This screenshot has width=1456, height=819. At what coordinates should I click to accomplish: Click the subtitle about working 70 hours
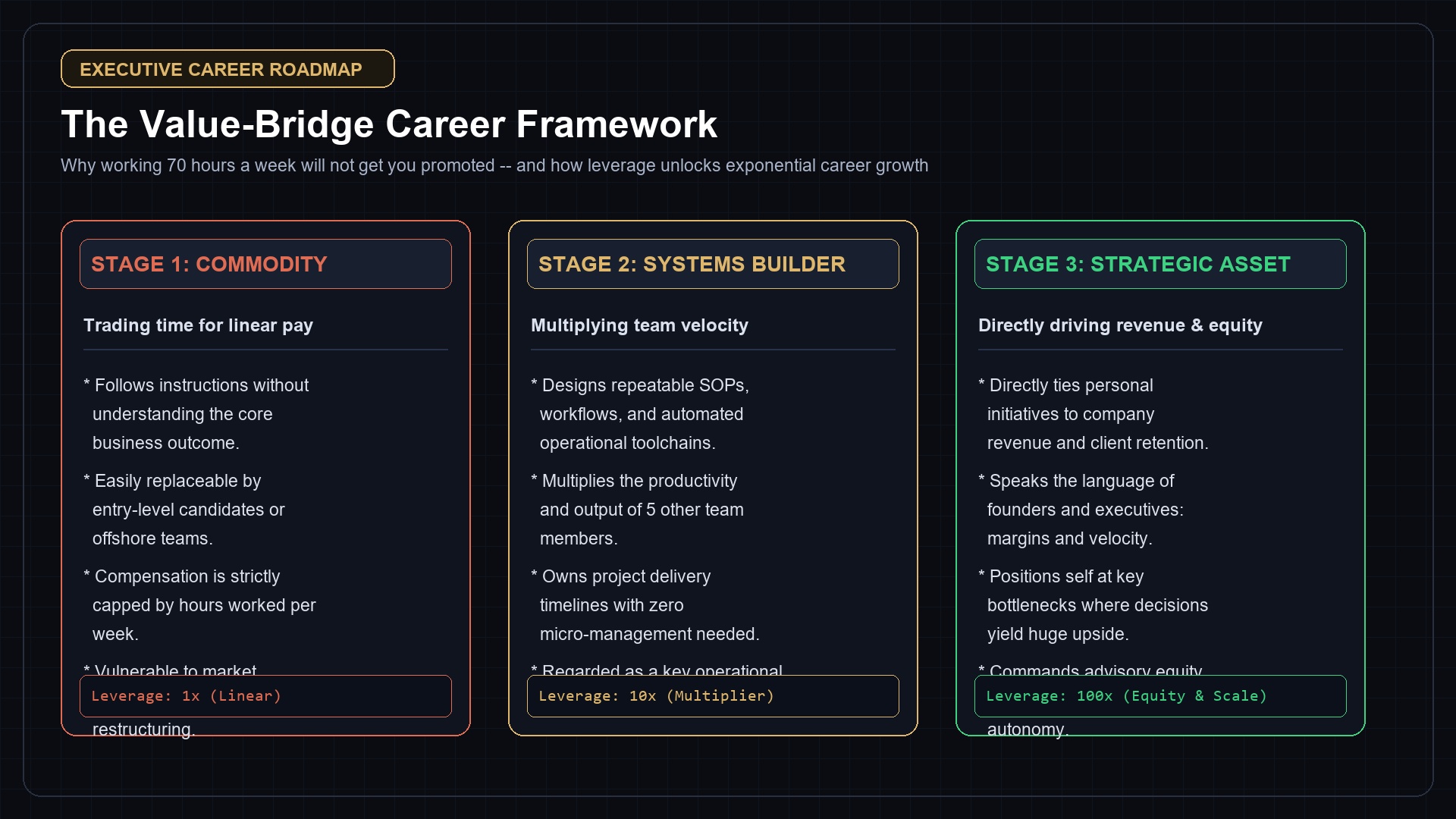[x=494, y=165]
